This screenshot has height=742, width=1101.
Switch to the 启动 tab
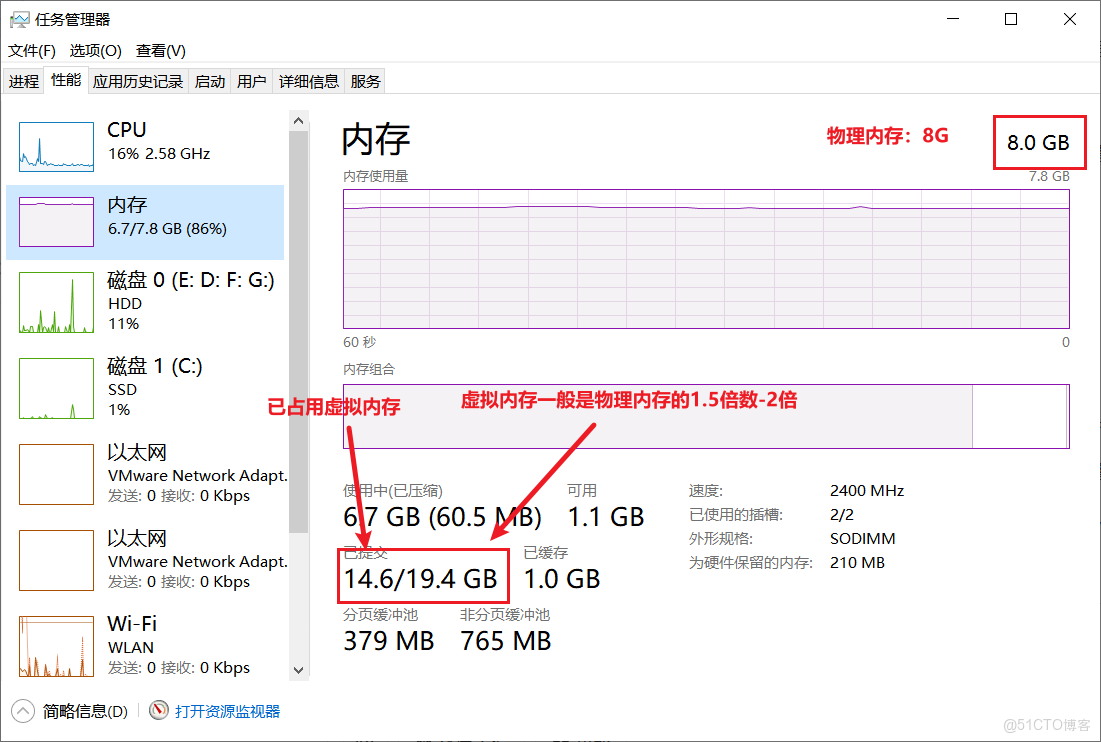point(209,80)
